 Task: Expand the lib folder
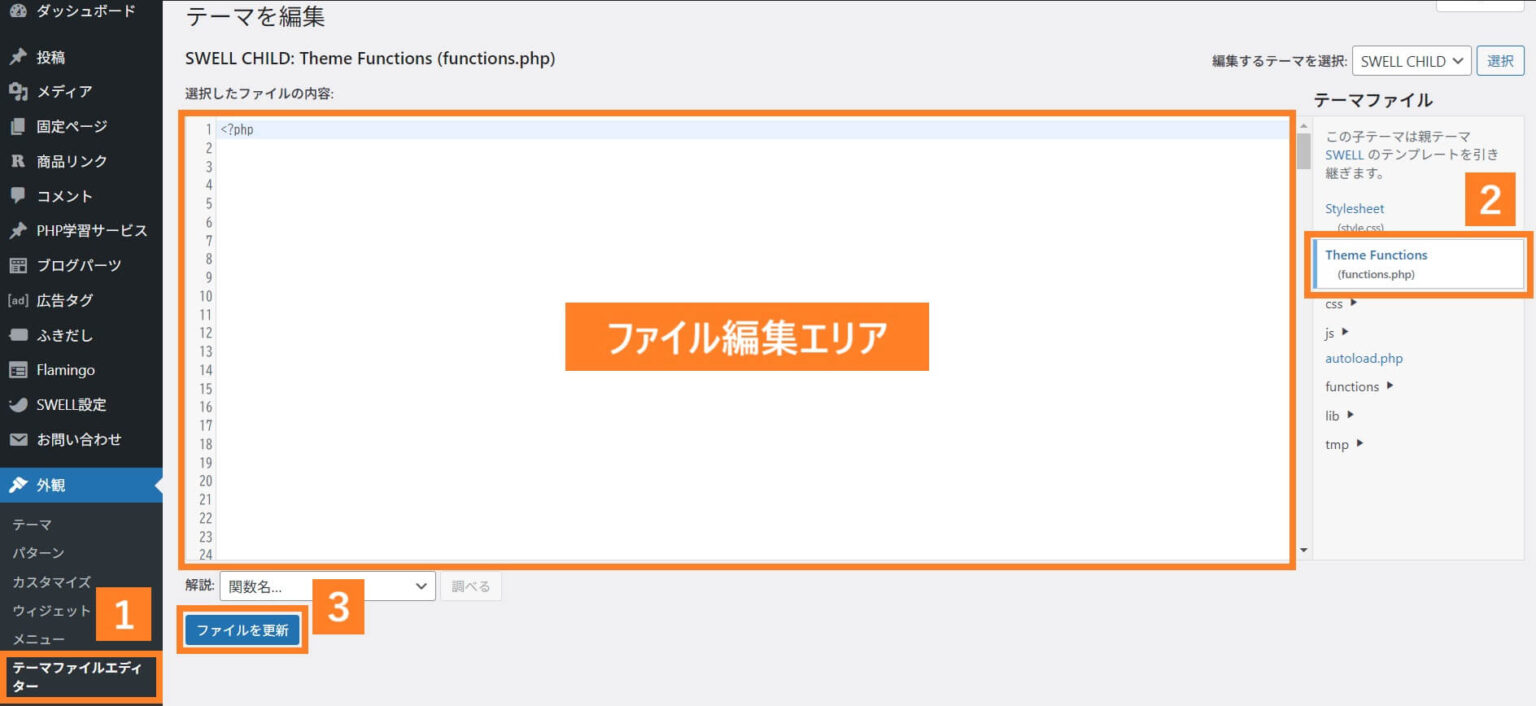pyautogui.click(x=1339, y=415)
